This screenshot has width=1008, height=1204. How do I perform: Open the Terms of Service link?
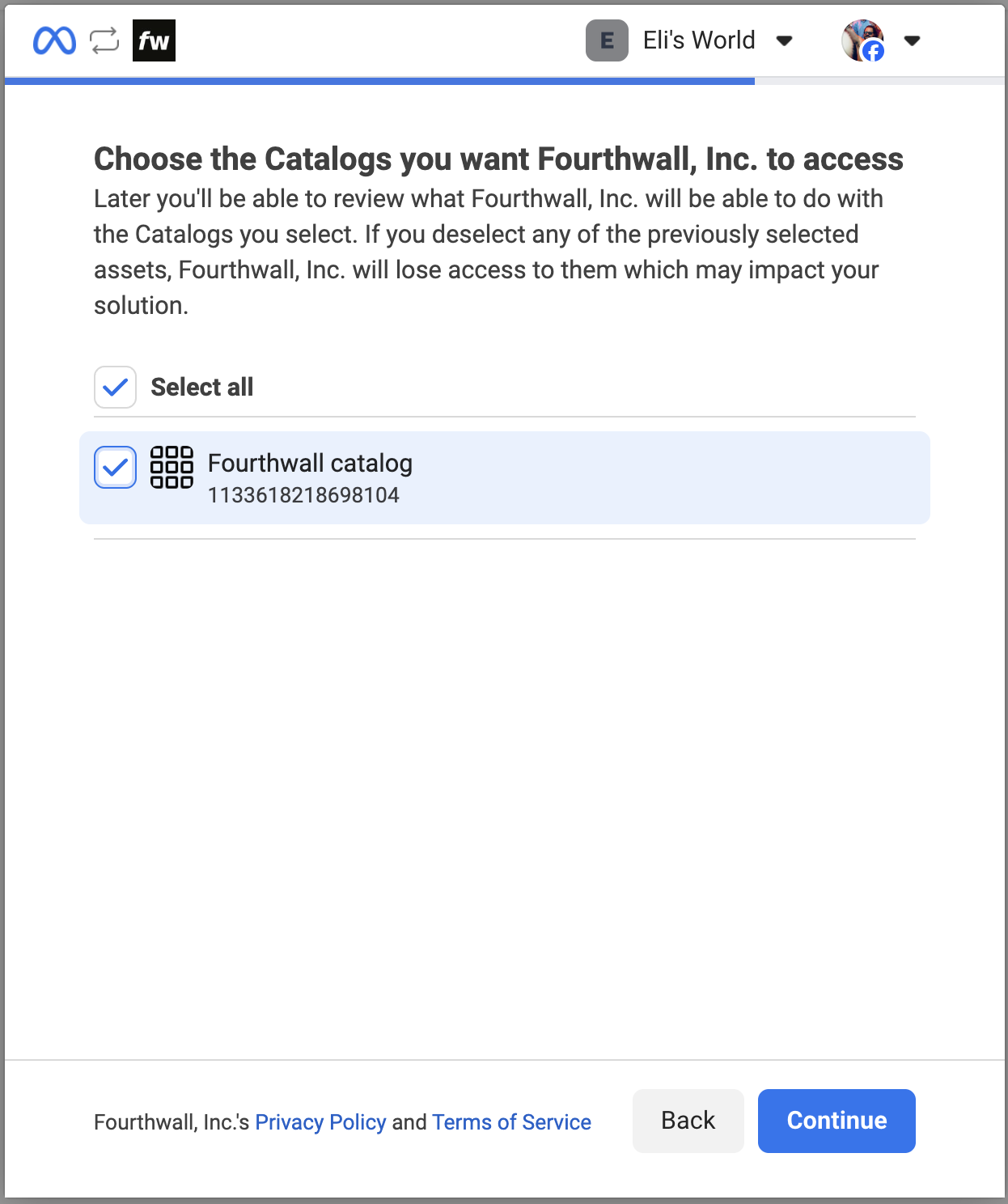(x=511, y=1122)
